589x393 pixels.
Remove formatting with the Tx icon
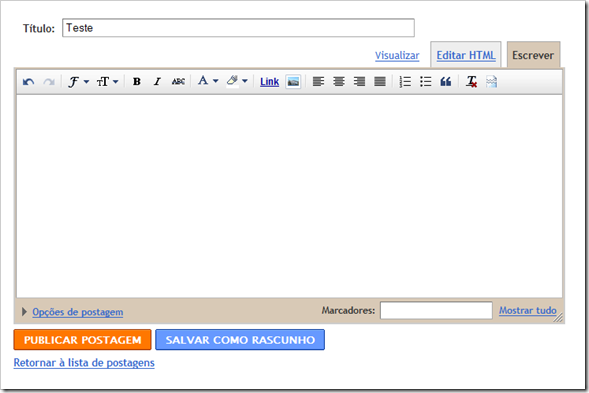pos(471,82)
